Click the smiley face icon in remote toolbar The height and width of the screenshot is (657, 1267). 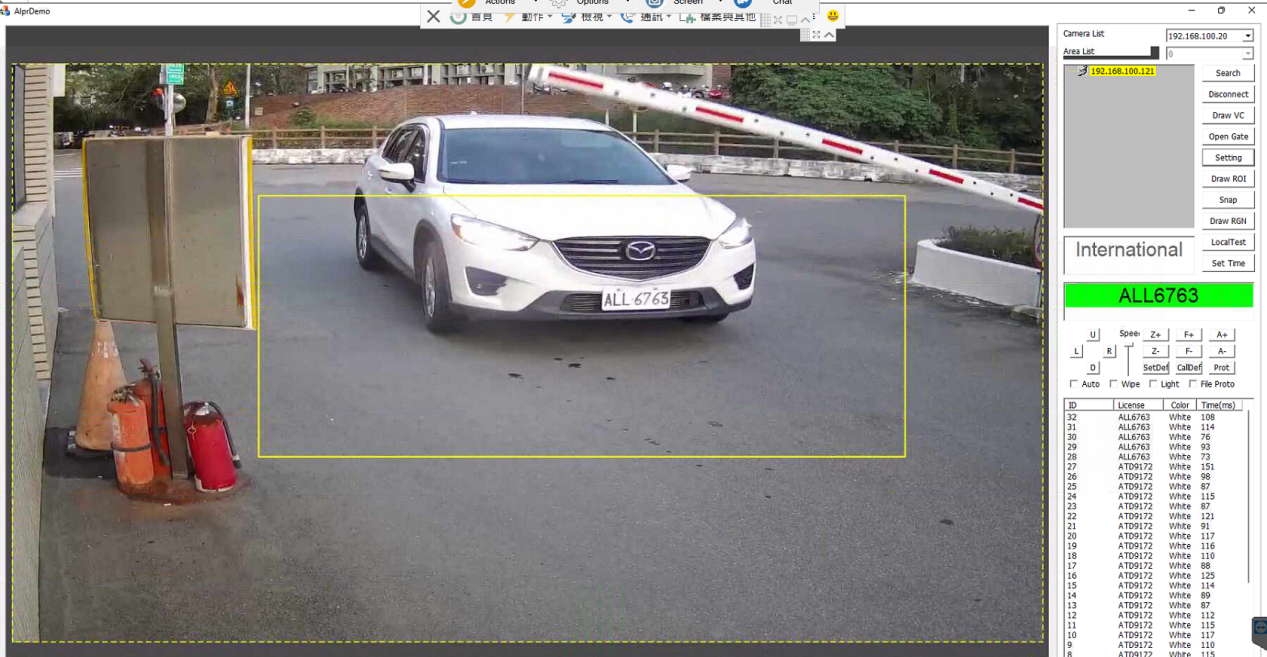point(832,16)
